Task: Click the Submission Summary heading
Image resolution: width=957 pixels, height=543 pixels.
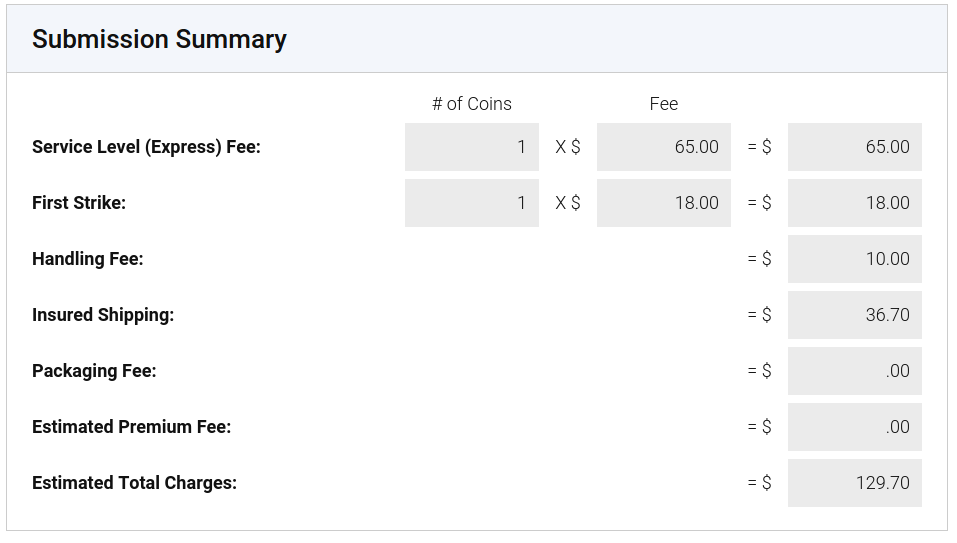Action: point(159,39)
